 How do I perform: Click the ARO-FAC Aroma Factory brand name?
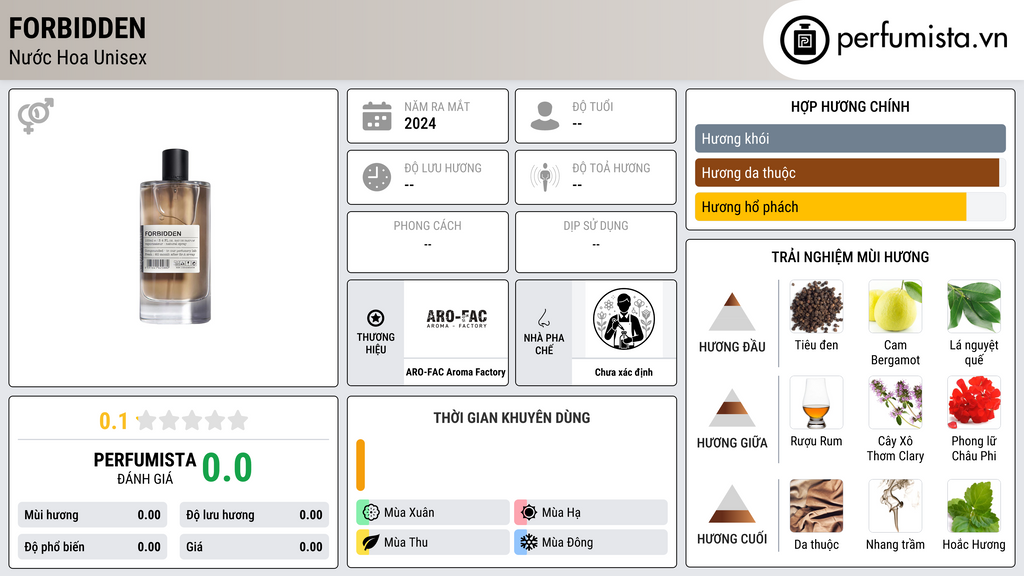(456, 372)
